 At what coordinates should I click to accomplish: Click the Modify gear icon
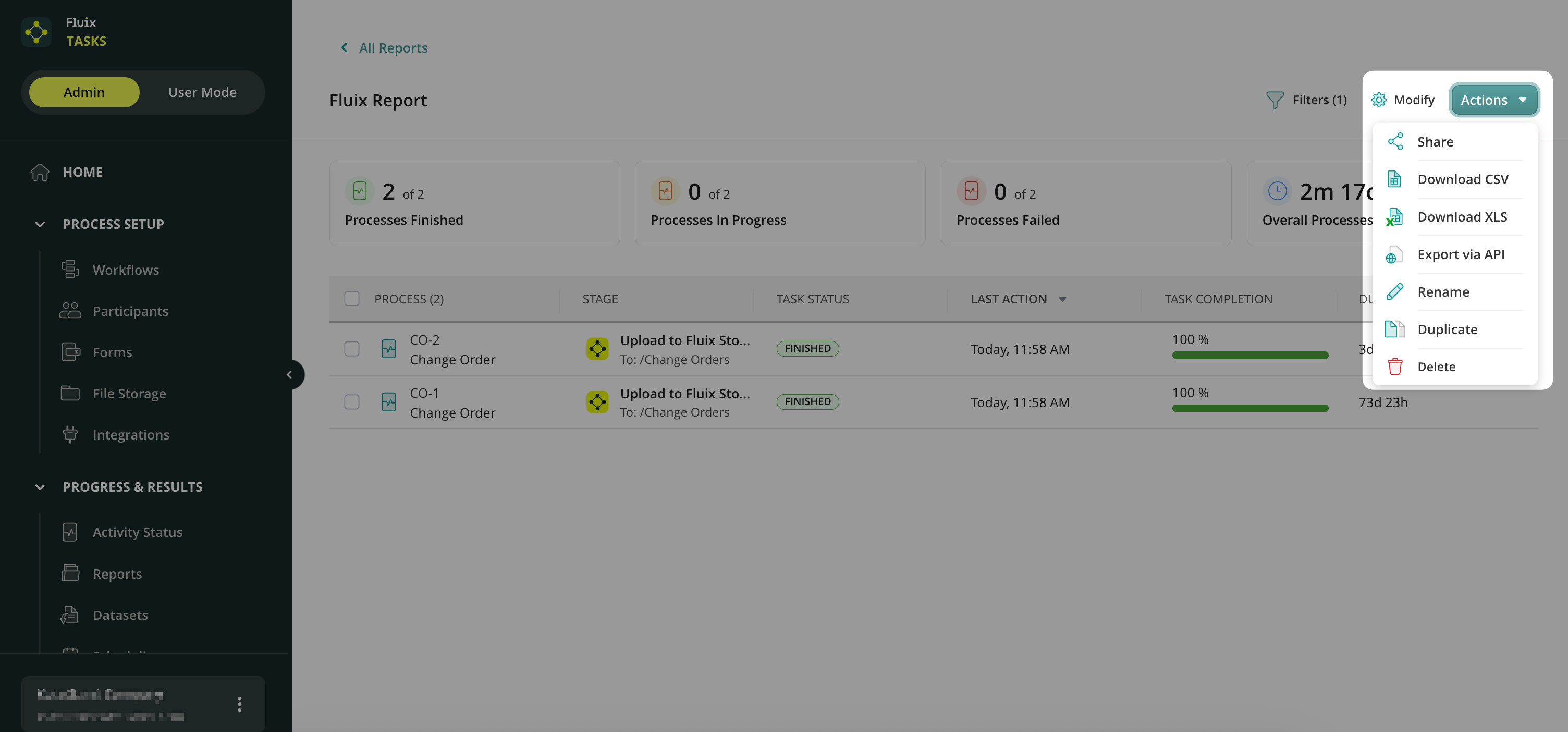[1379, 100]
